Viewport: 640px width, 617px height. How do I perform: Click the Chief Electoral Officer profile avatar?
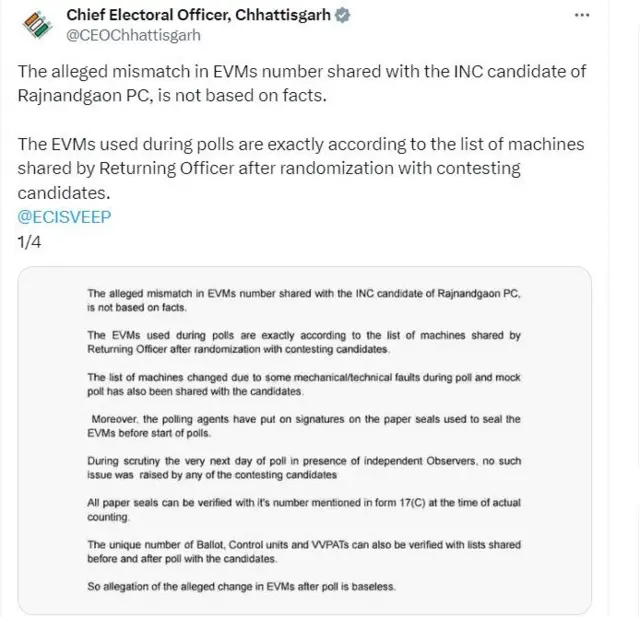click(x=36, y=23)
